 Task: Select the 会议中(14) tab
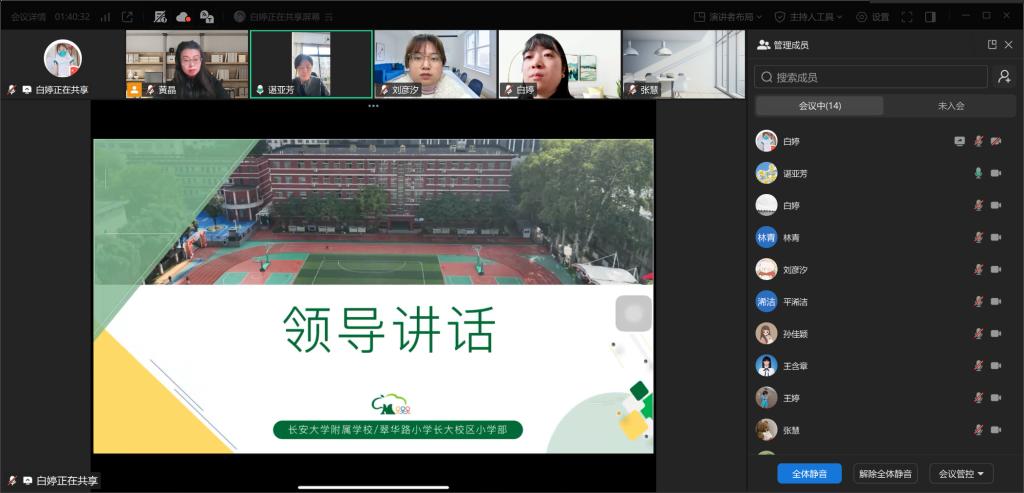pos(819,106)
